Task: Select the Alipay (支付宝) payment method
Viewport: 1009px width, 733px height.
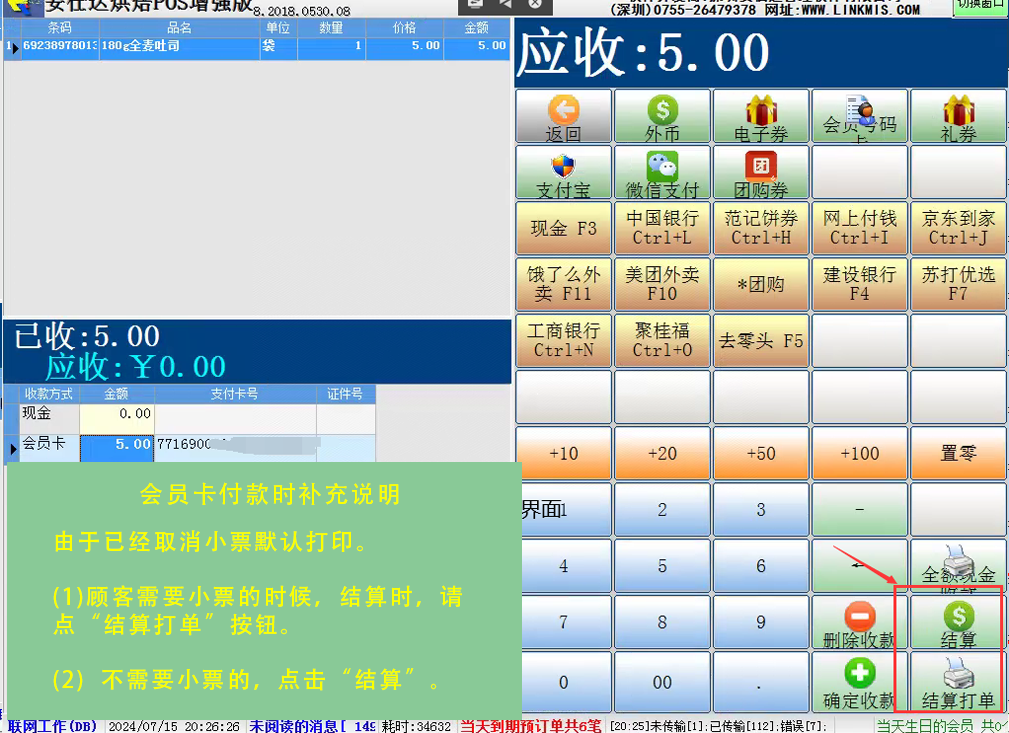Action: tap(562, 172)
